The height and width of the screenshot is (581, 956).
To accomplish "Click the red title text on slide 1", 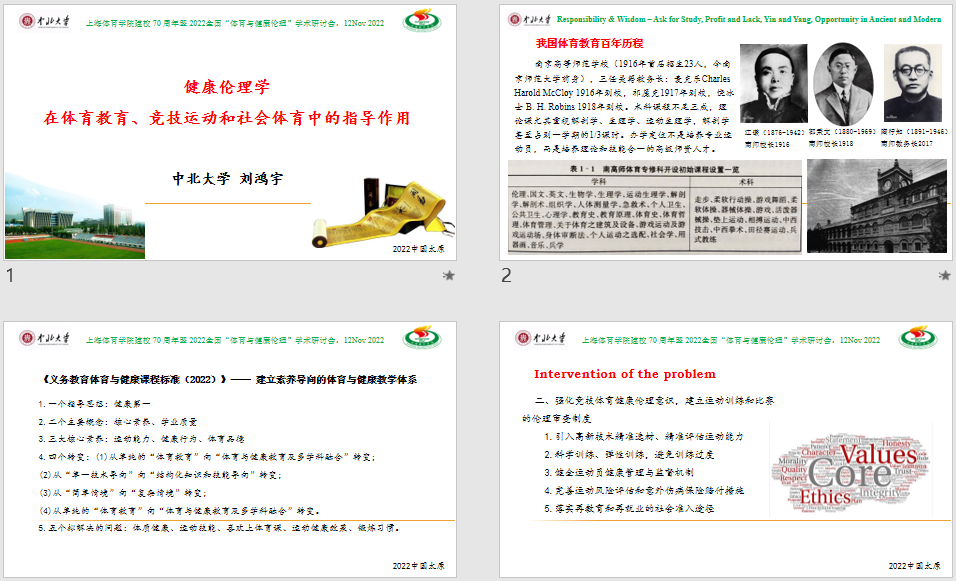I will (227, 117).
